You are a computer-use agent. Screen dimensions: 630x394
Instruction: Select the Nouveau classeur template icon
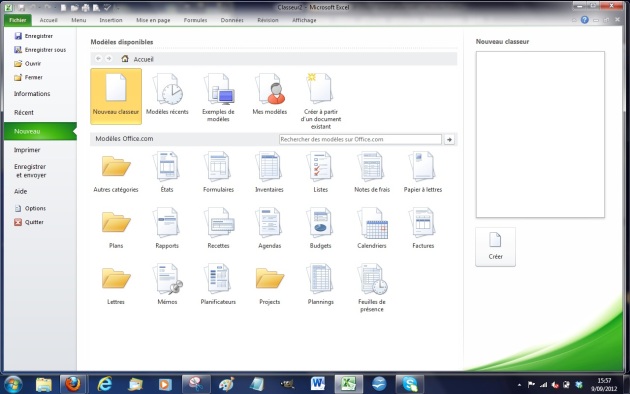[x=116, y=96]
